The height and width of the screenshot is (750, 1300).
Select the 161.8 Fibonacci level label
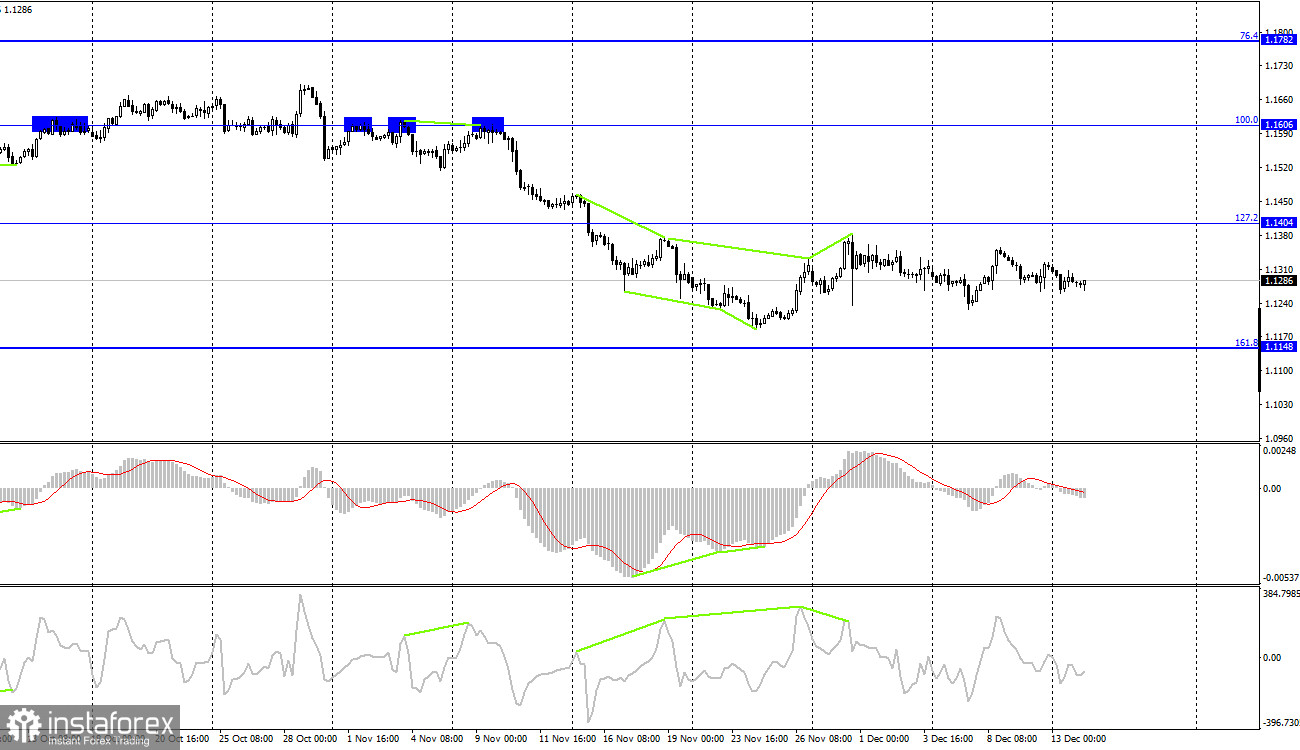coord(1247,342)
